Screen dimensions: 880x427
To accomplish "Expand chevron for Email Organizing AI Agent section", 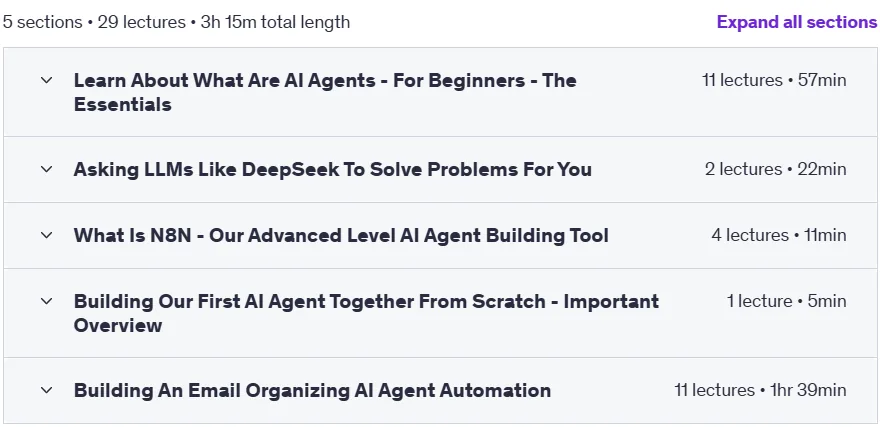I will pyautogui.click(x=47, y=390).
